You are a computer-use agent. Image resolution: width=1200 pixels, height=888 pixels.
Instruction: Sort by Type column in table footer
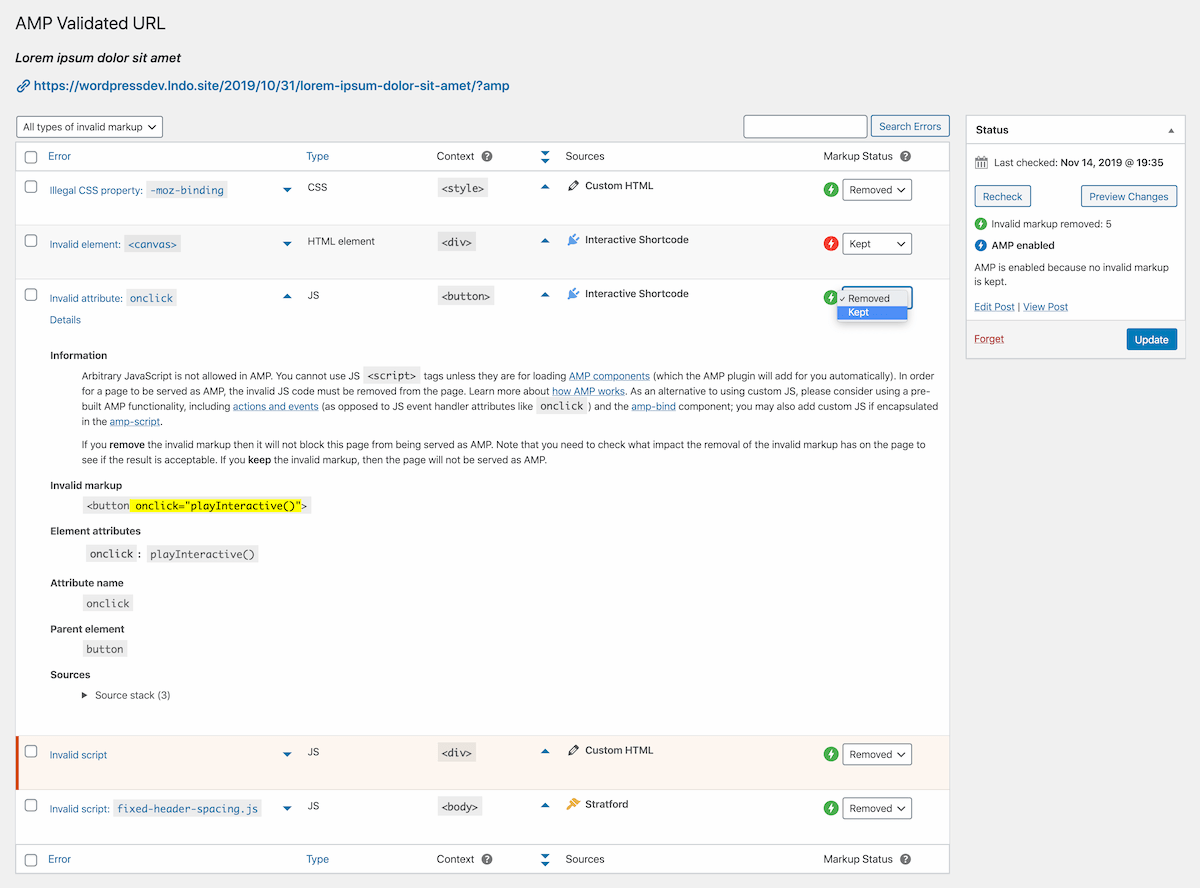(318, 860)
